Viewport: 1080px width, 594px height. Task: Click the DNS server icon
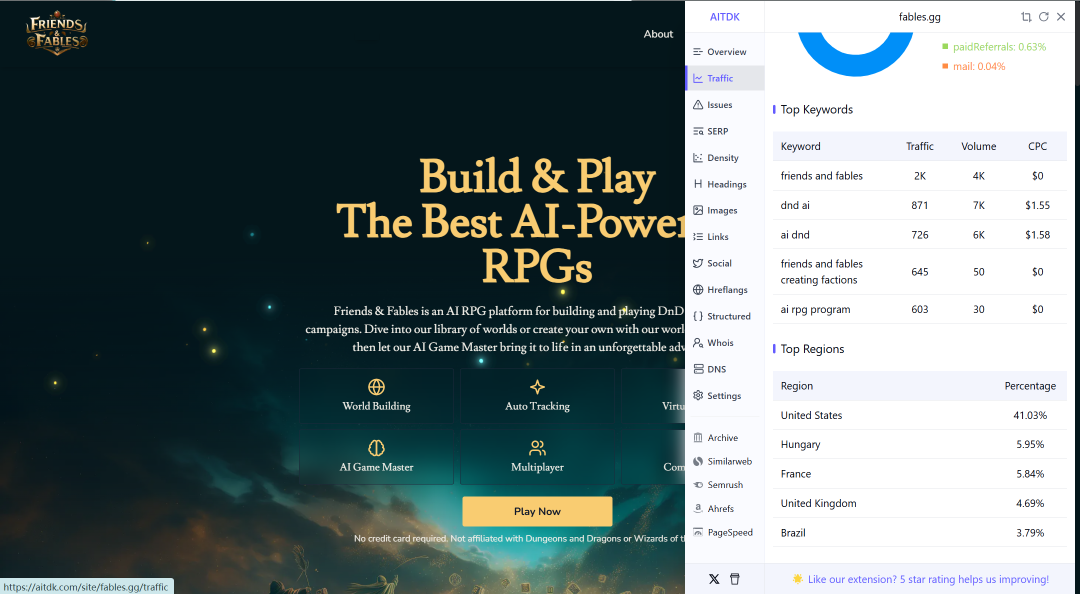698,369
